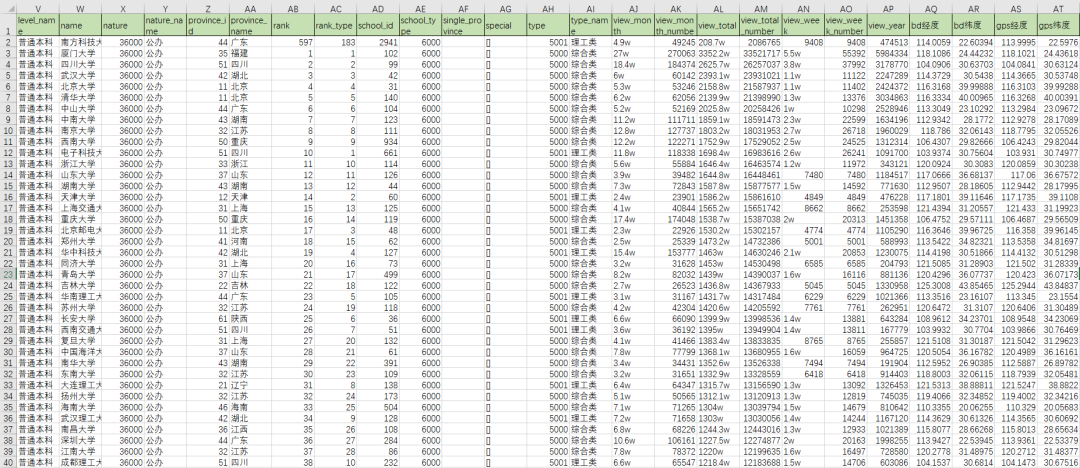Select column AD header
Viewport: 1080px width, 468px height.
(x=377, y=7)
